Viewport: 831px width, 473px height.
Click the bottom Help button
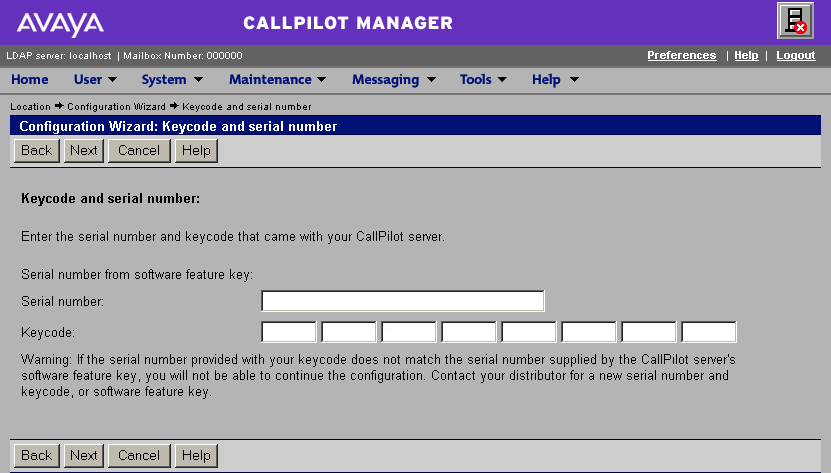click(x=196, y=456)
